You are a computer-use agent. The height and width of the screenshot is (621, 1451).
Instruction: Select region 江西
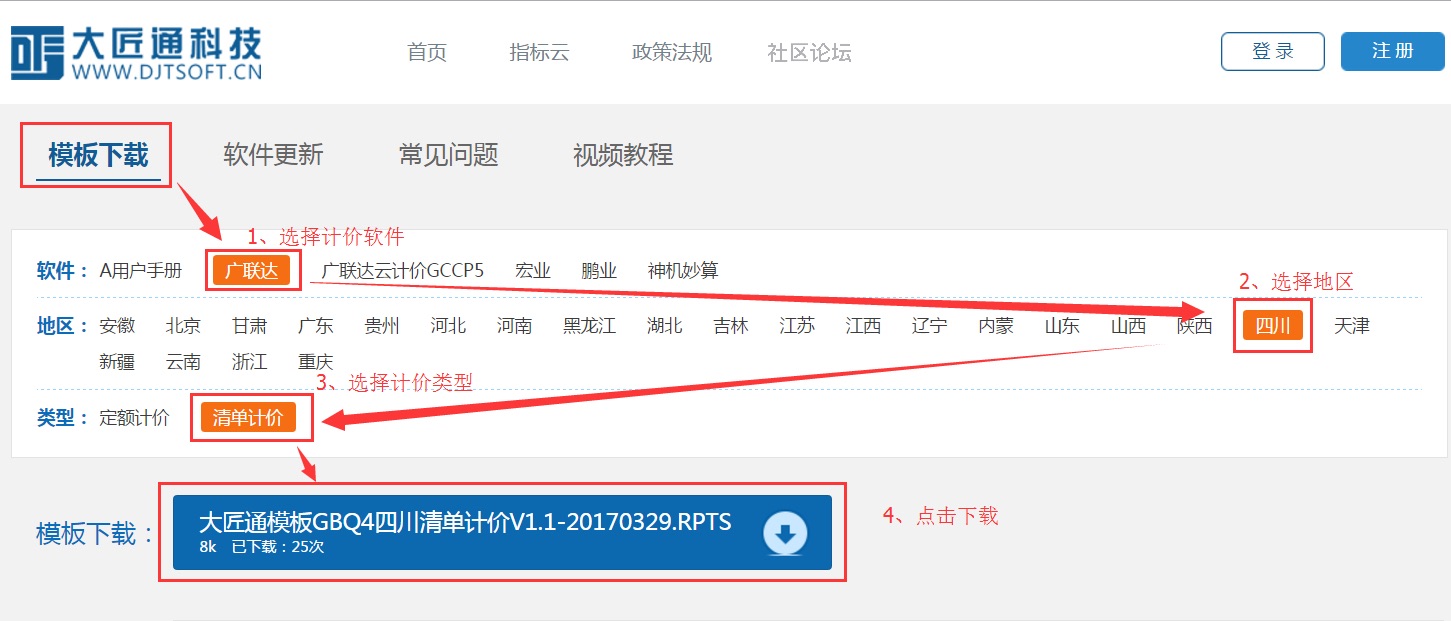click(x=863, y=325)
